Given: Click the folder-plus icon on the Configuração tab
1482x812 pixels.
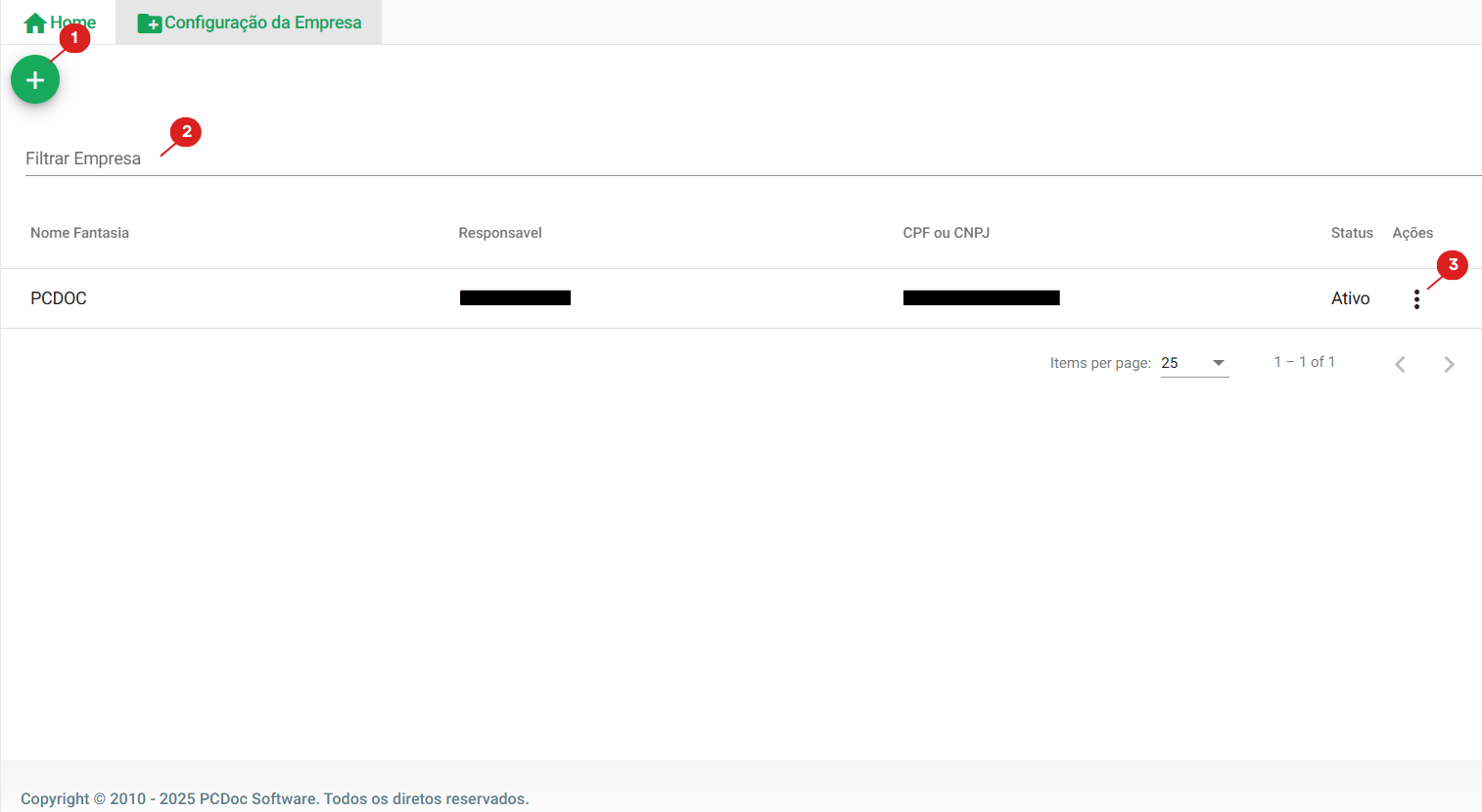Looking at the screenshot, I should (149, 23).
